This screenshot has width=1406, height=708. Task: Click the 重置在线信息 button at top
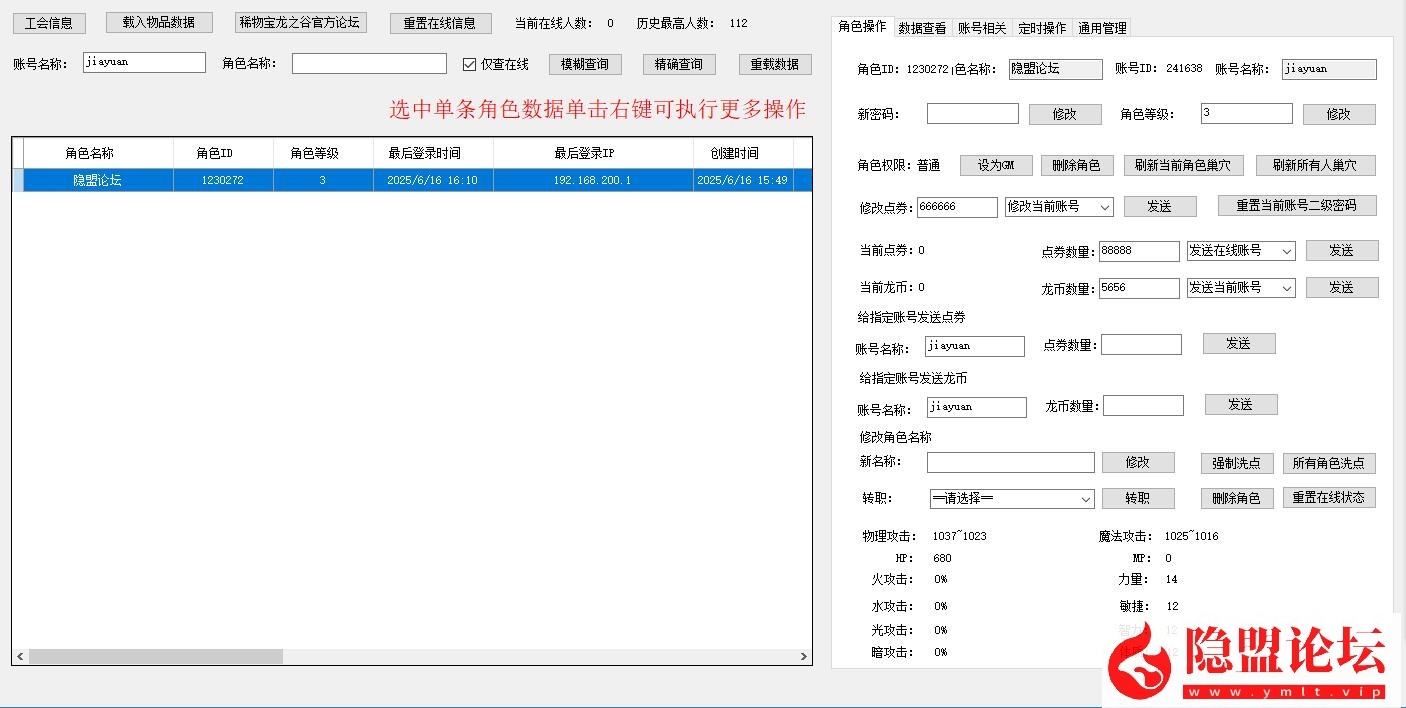click(x=440, y=23)
